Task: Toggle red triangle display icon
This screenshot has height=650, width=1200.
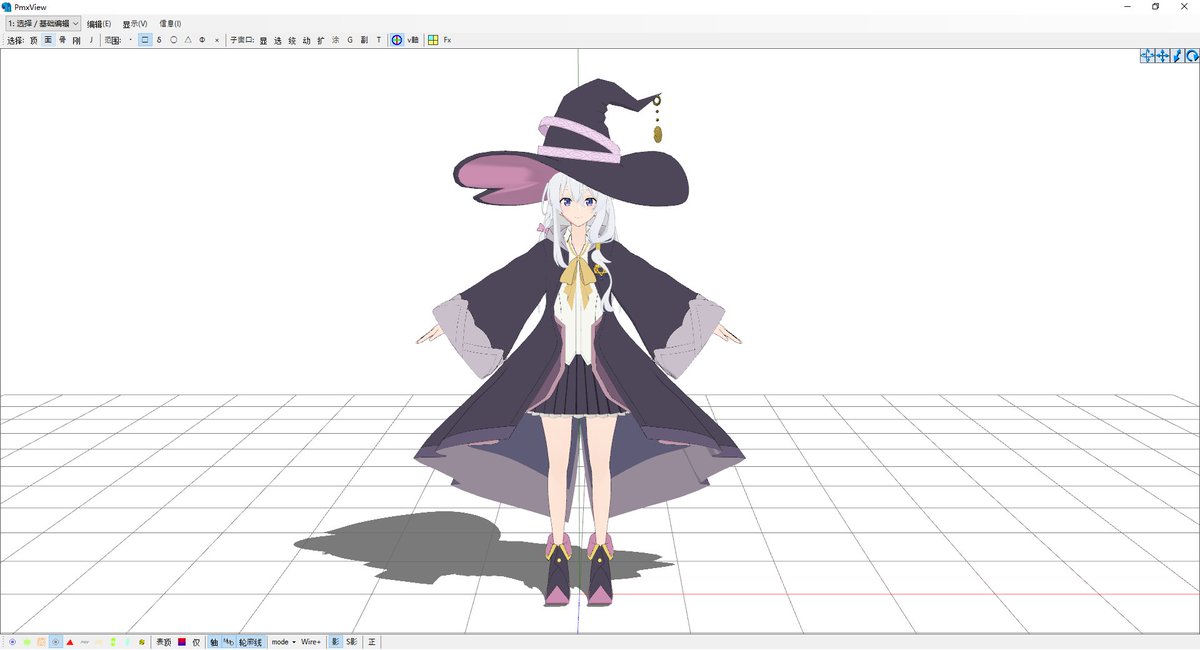Action: pyautogui.click(x=70, y=642)
